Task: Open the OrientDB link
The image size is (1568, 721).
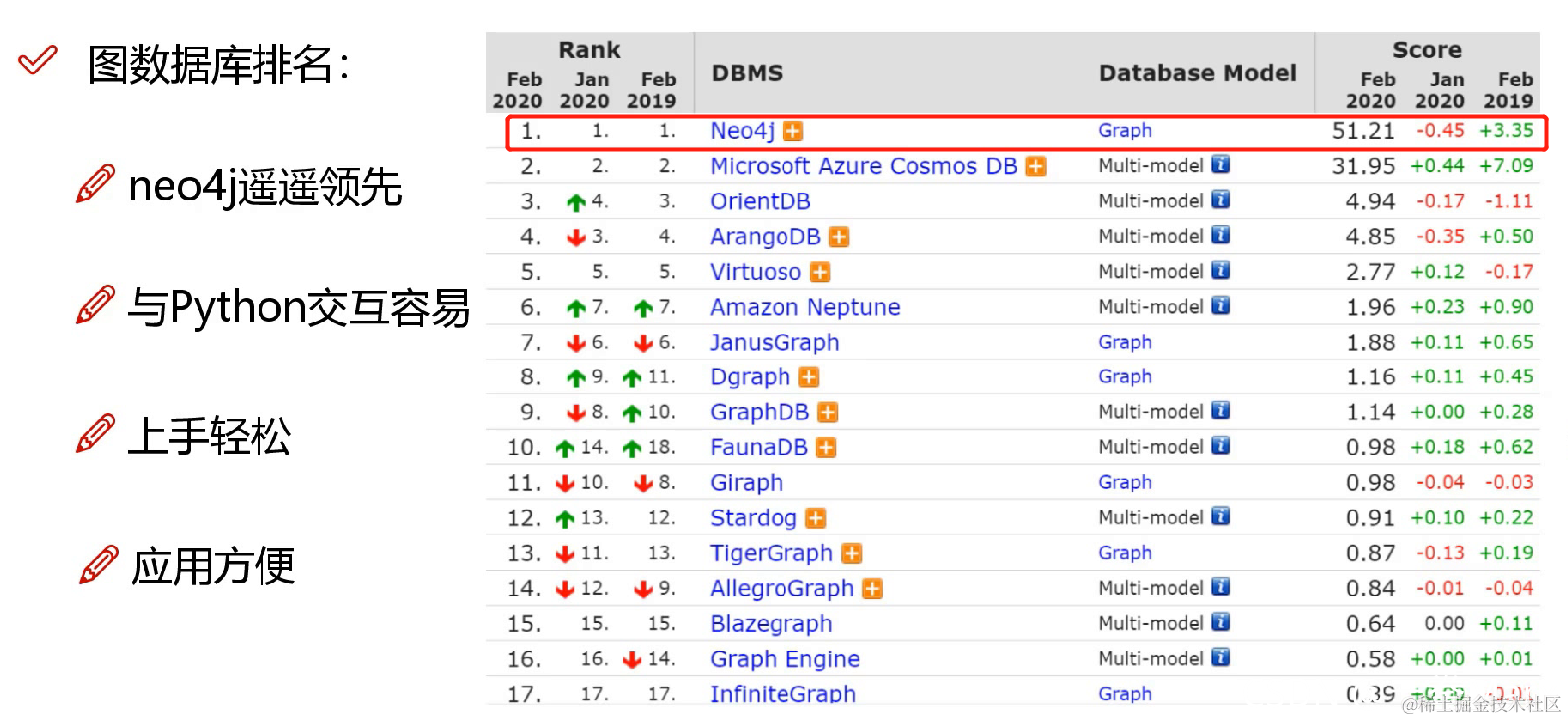Action: coord(761,201)
